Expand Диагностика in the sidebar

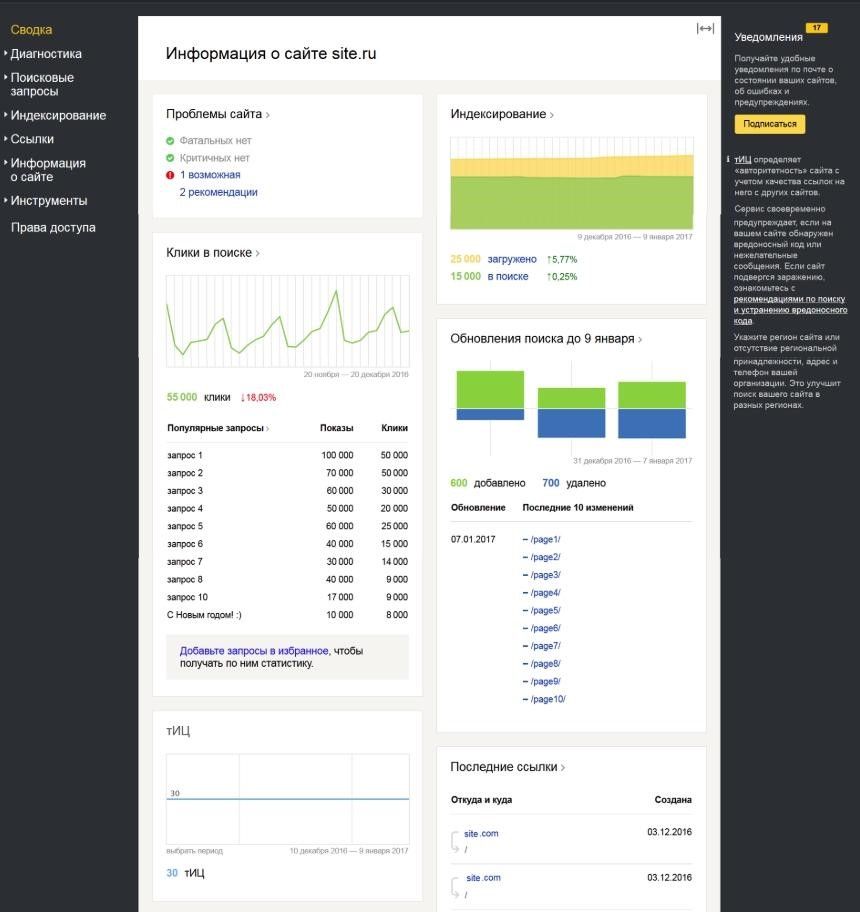[46, 54]
